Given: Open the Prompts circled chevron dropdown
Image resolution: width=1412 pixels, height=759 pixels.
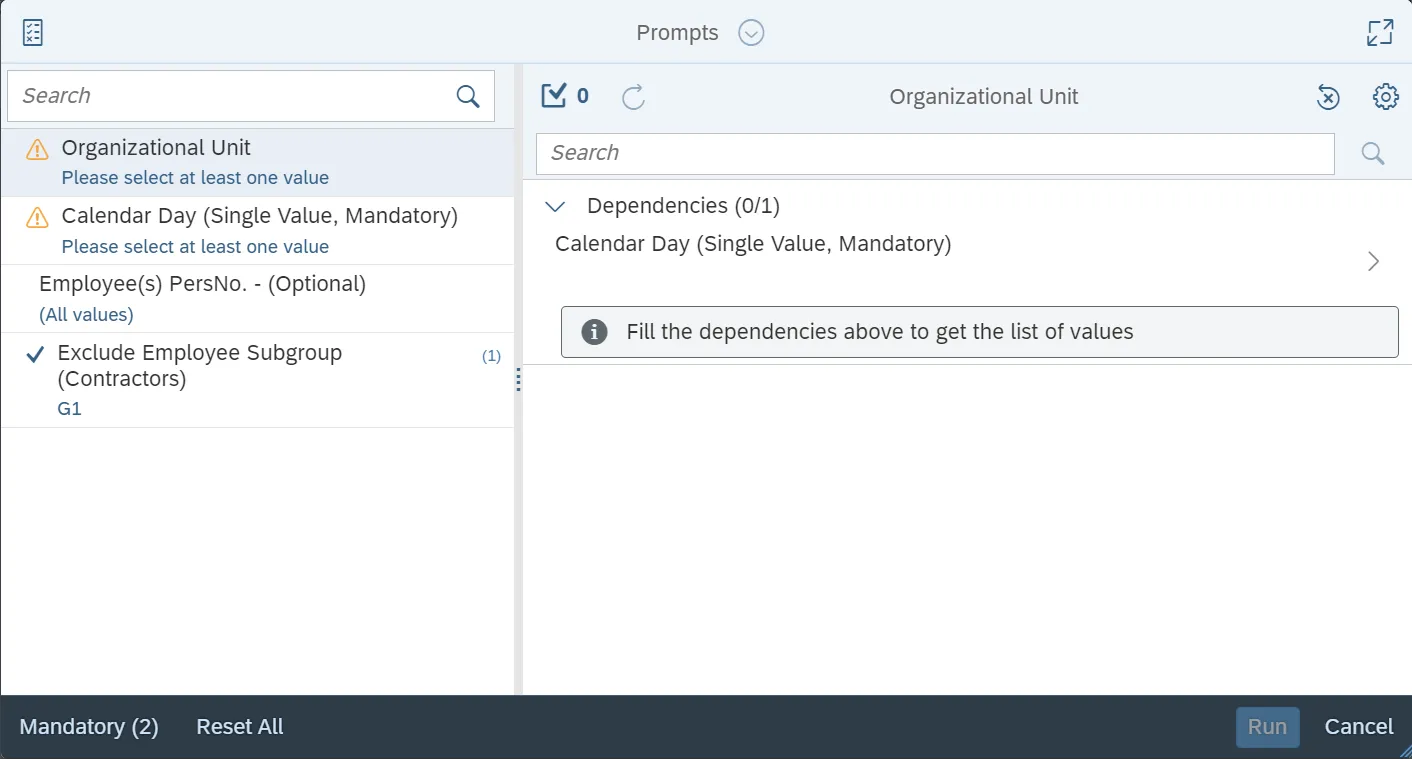Looking at the screenshot, I should tap(751, 33).
